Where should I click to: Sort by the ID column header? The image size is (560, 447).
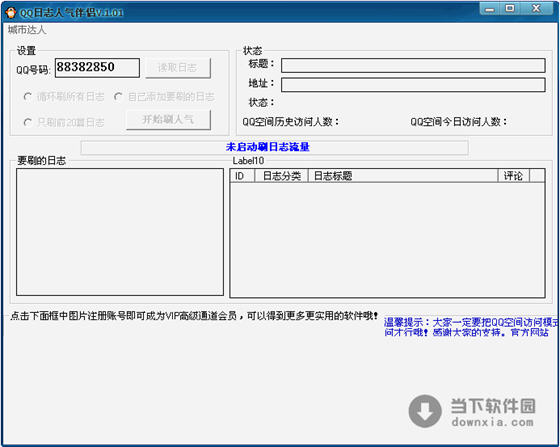242,176
